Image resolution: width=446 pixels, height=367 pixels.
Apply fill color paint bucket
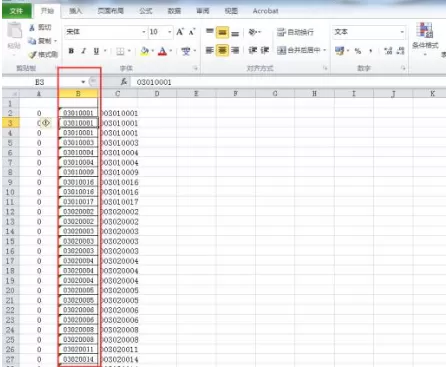tap(145, 51)
